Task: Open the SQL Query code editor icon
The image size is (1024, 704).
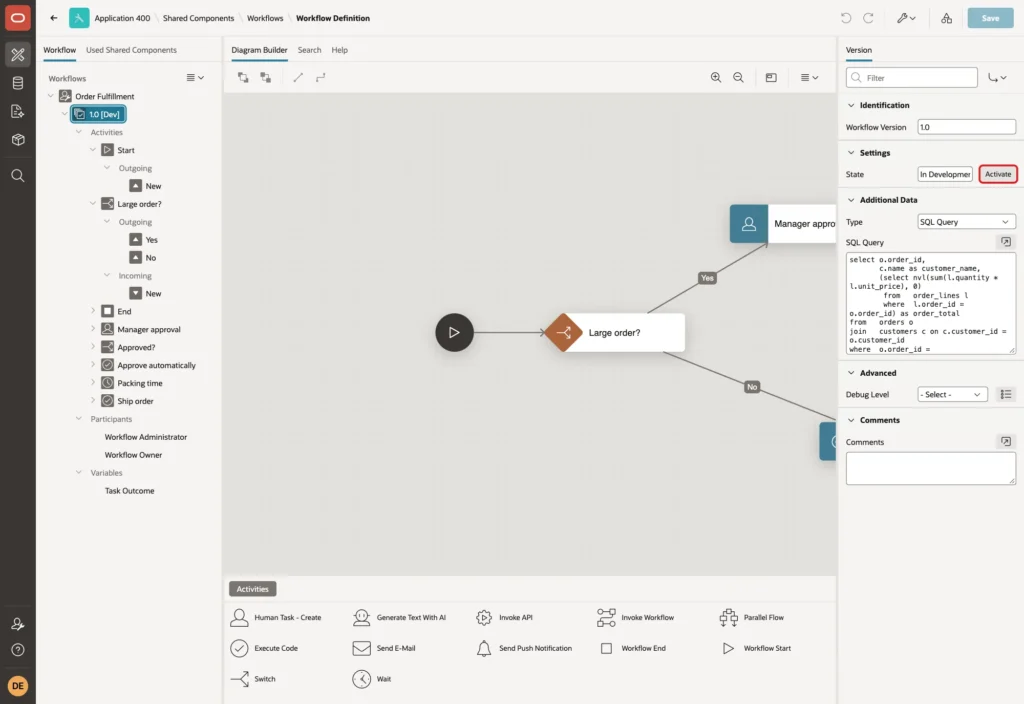Action: (x=1006, y=242)
